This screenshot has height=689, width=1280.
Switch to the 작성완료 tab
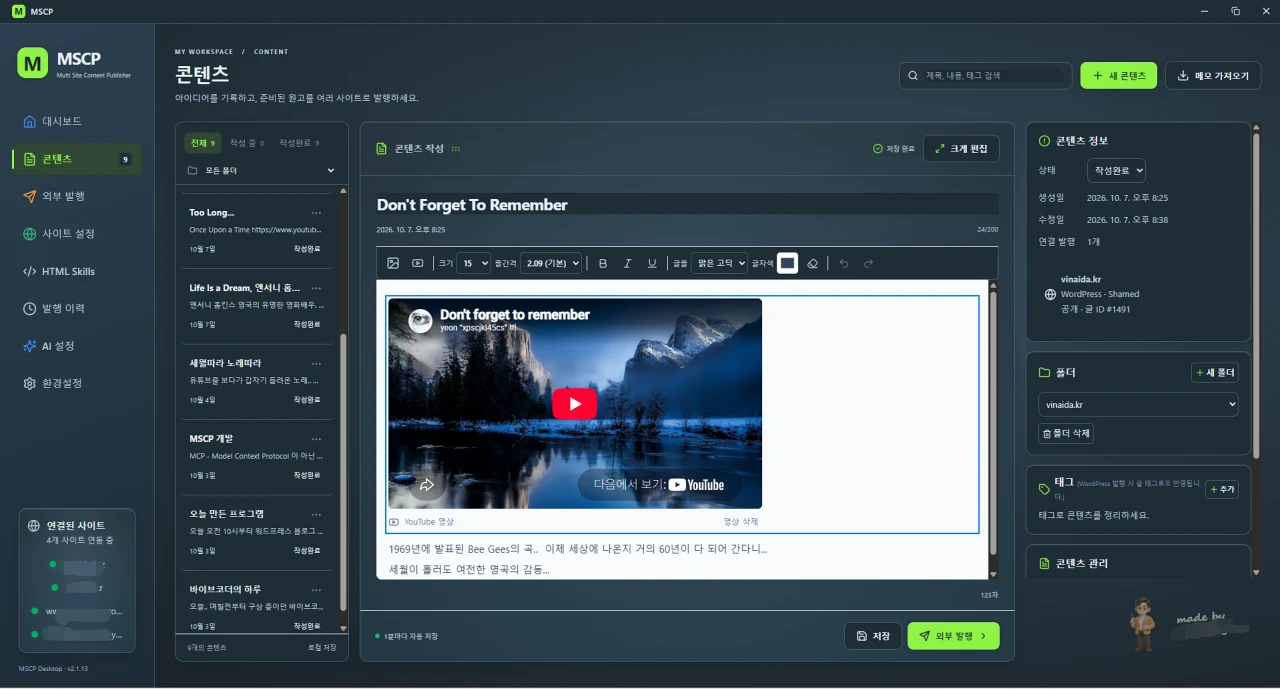pos(299,143)
